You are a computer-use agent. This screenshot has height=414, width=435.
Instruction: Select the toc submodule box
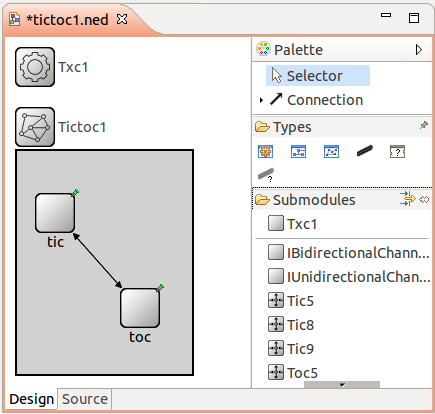click(140, 308)
